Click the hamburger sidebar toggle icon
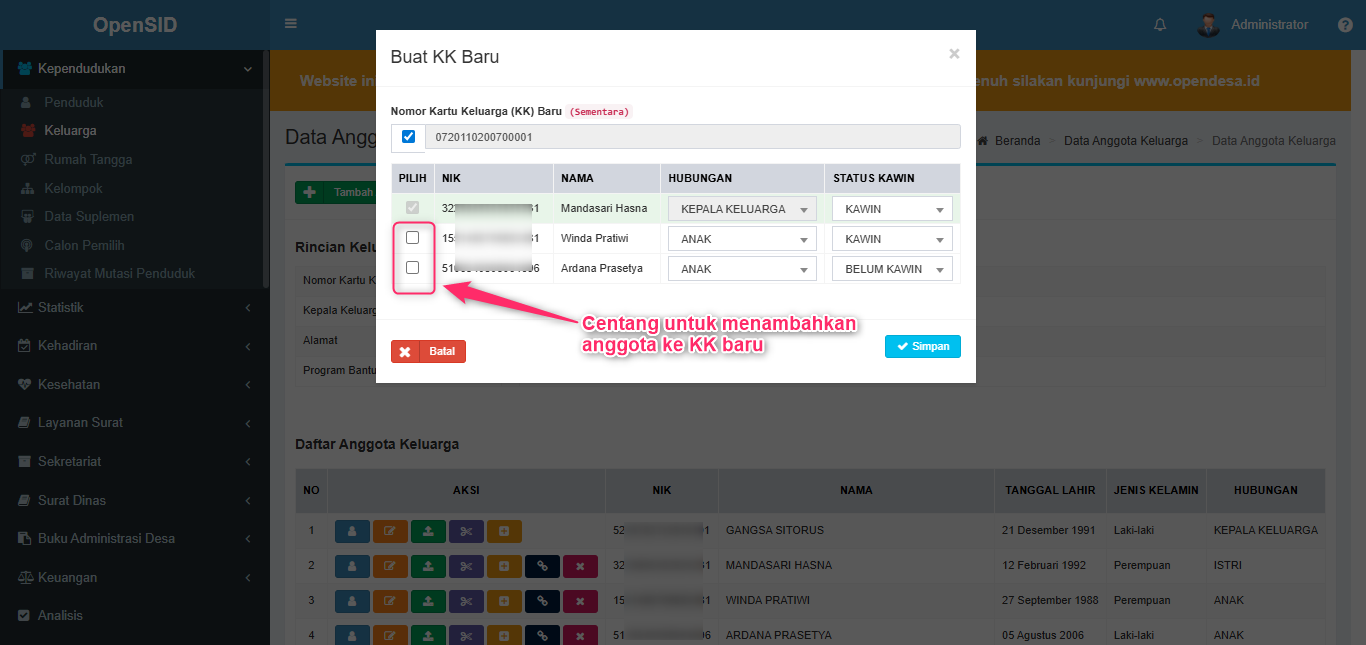The width and height of the screenshot is (1366, 645). click(x=291, y=24)
